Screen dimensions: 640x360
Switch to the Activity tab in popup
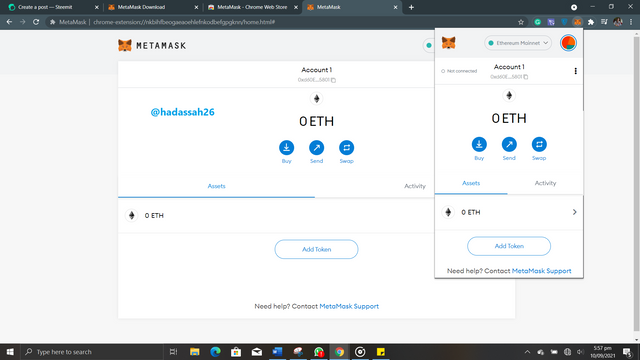(x=545, y=183)
